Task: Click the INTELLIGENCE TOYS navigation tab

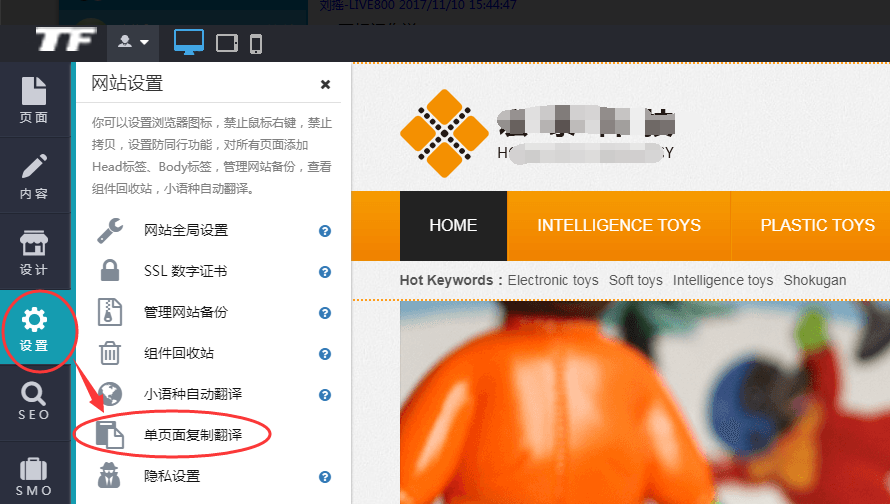Action: point(619,225)
